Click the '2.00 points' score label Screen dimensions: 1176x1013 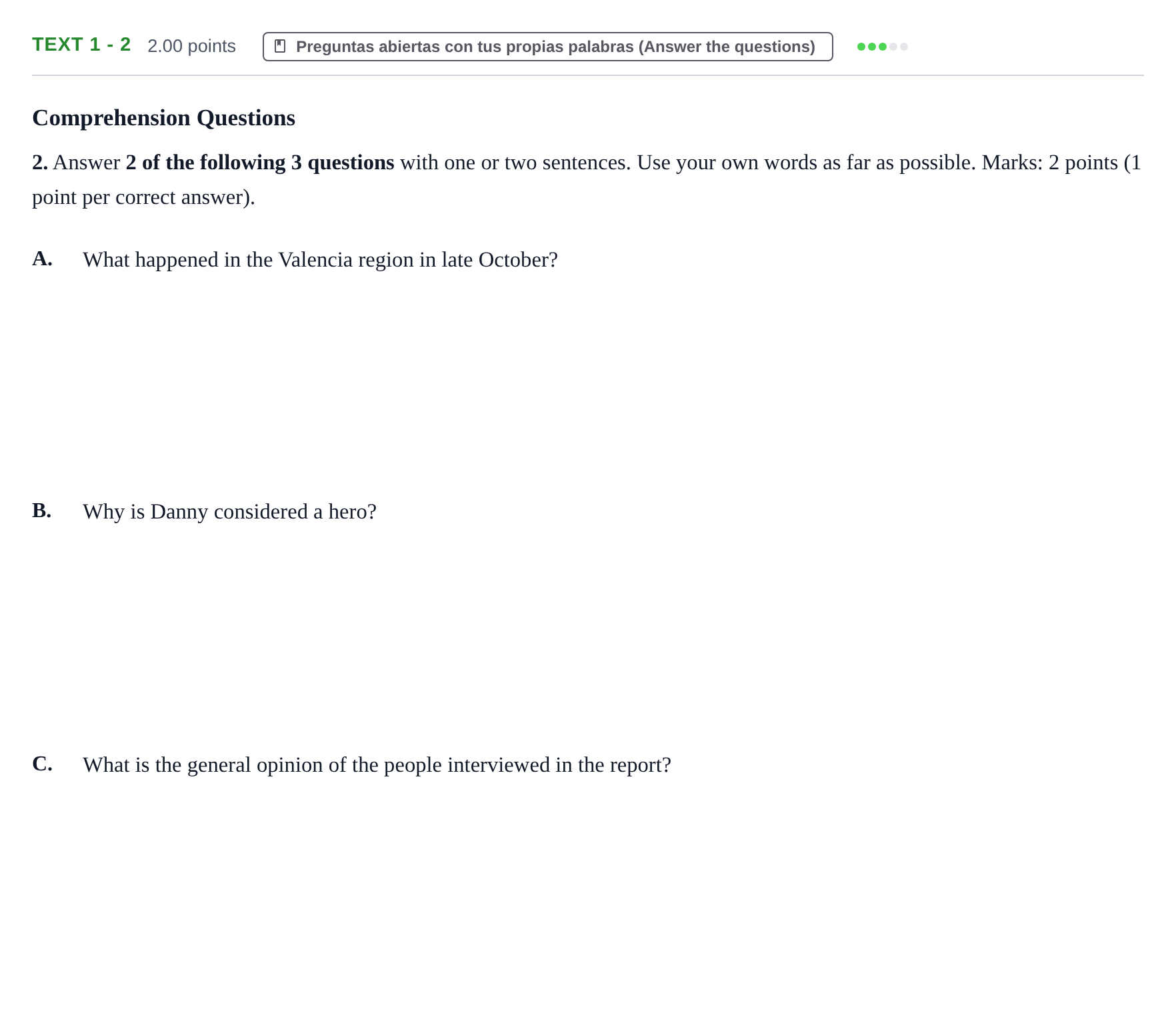191,46
